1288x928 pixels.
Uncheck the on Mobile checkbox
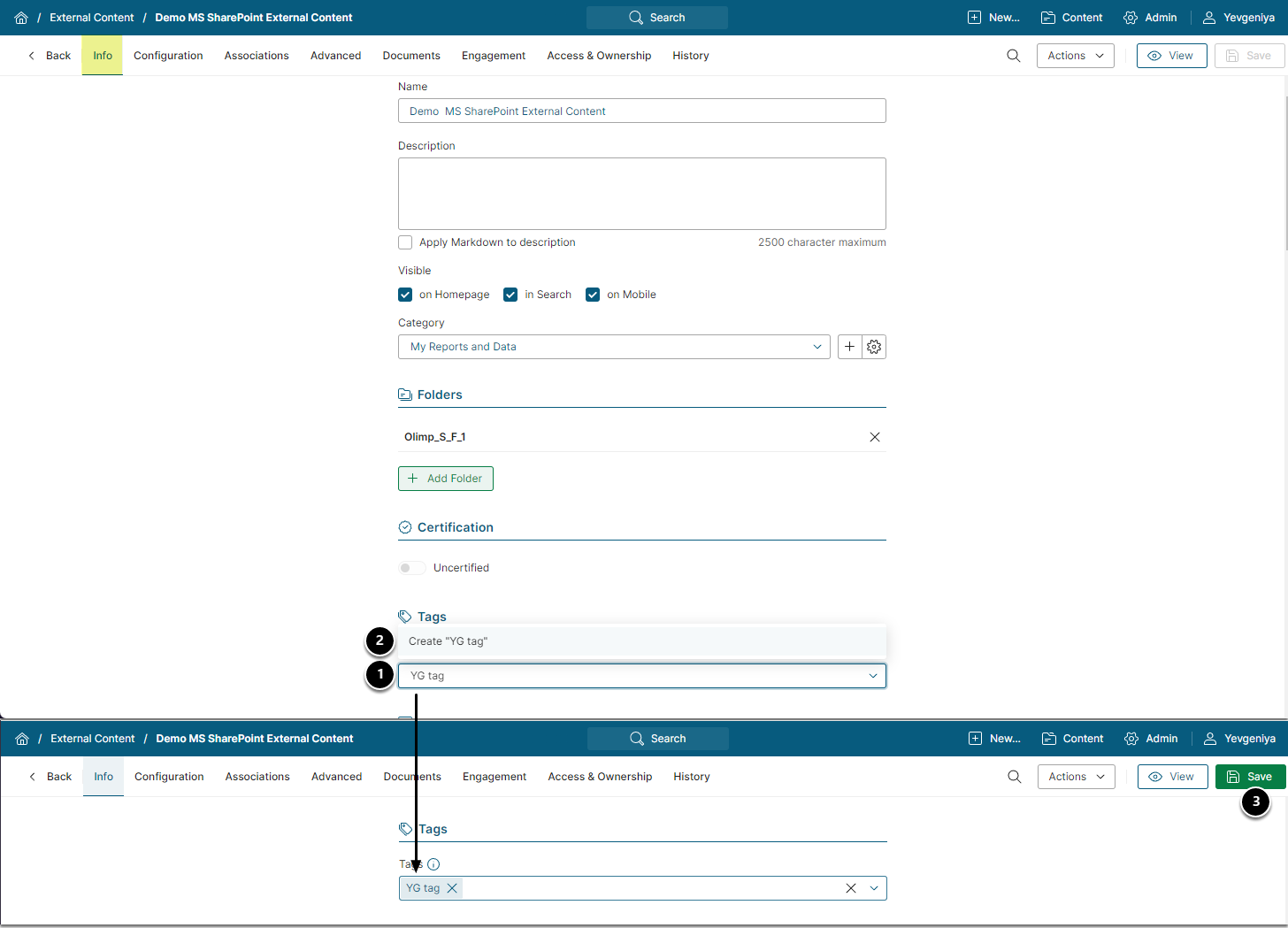(x=593, y=295)
